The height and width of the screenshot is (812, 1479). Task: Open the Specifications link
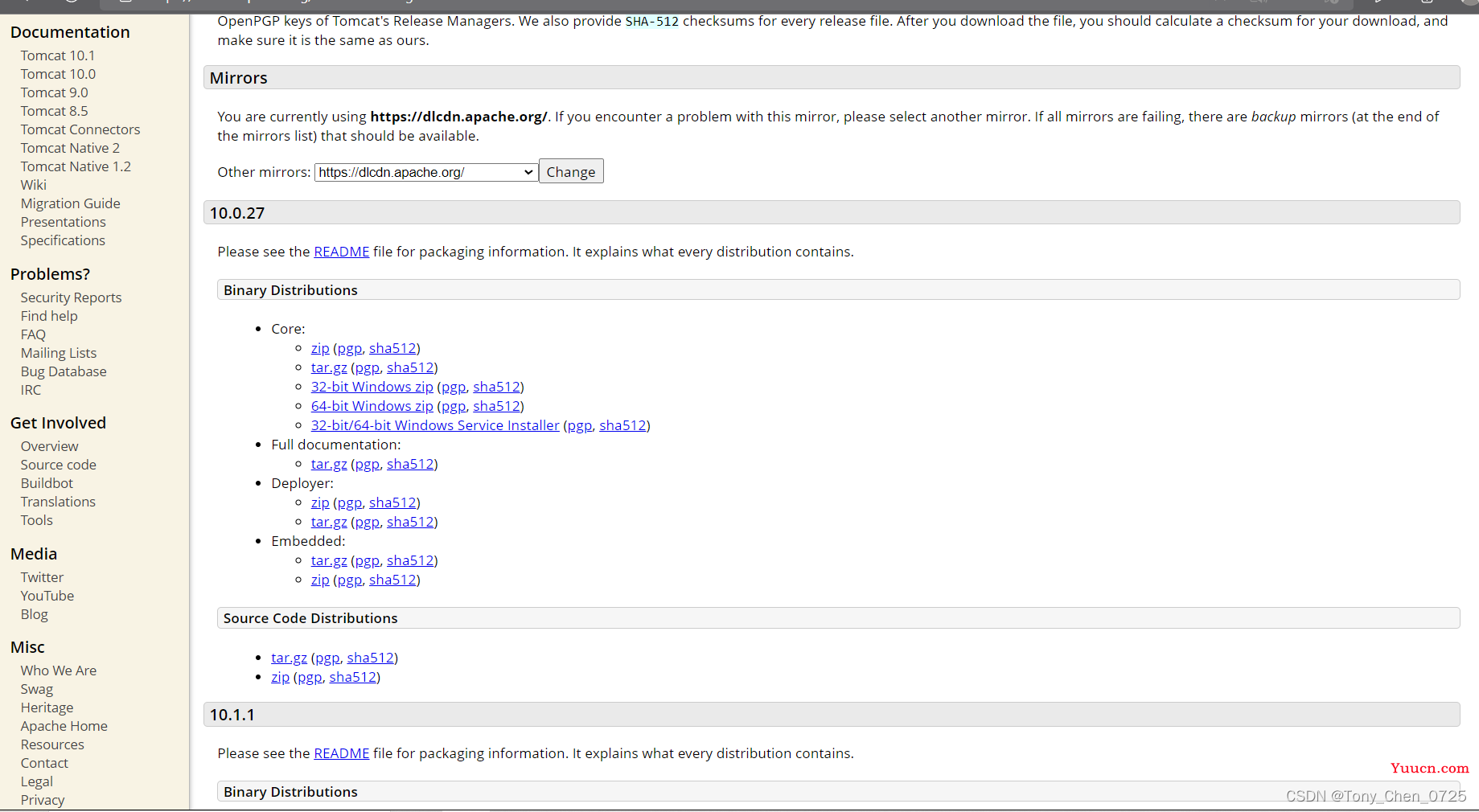point(63,240)
